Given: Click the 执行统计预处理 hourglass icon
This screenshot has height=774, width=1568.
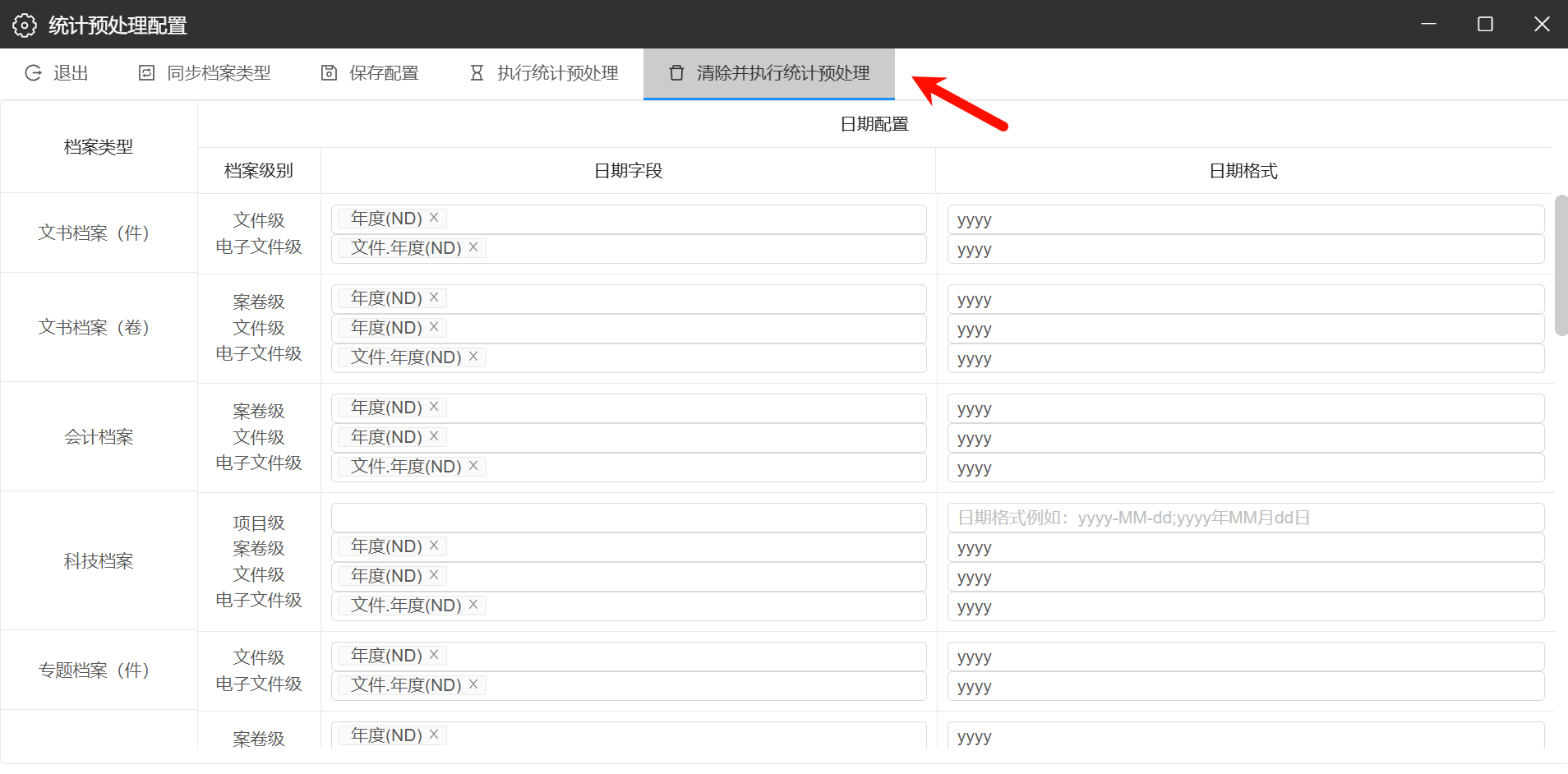Looking at the screenshot, I should [477, 73].
